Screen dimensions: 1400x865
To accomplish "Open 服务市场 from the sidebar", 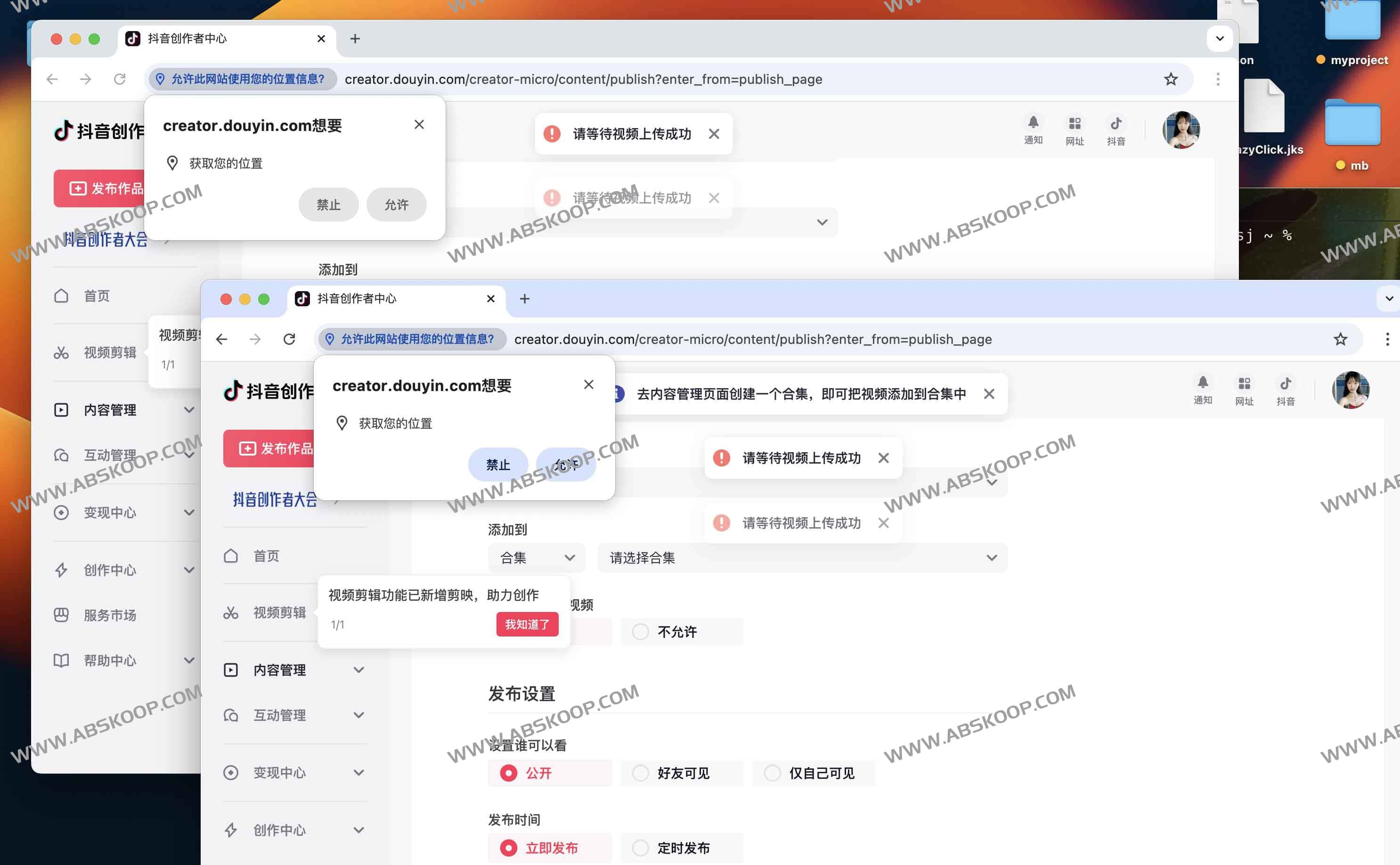I will click(x=109, y=615).
